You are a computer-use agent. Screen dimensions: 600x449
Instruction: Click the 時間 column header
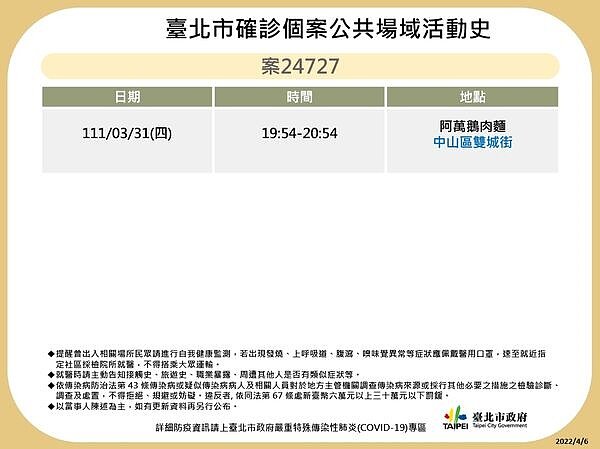(x=300, y=97)
